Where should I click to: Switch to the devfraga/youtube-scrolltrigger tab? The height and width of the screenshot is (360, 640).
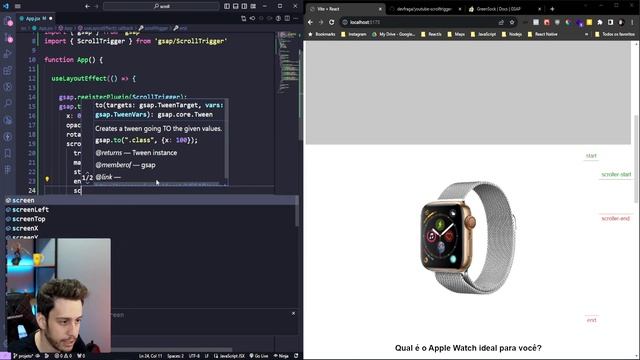tap(424, 9)
